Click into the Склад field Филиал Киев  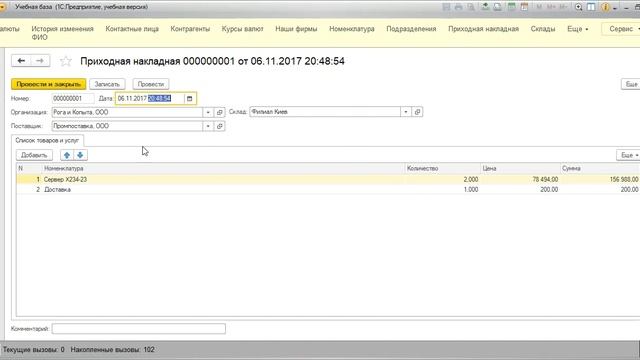tap(325, 112)
